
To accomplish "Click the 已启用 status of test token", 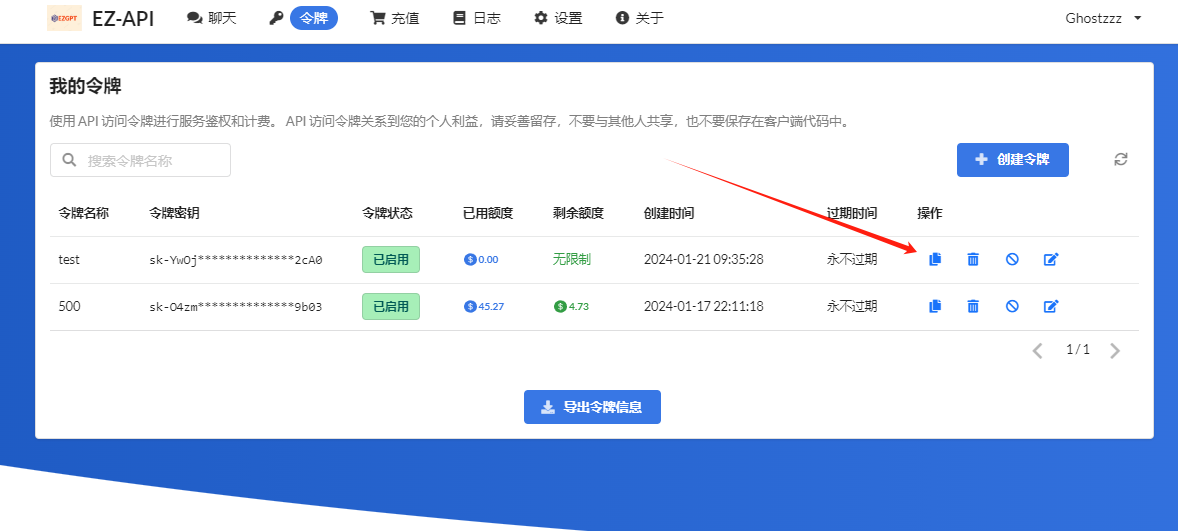I will pyautogui.click(x=391, y=260).
